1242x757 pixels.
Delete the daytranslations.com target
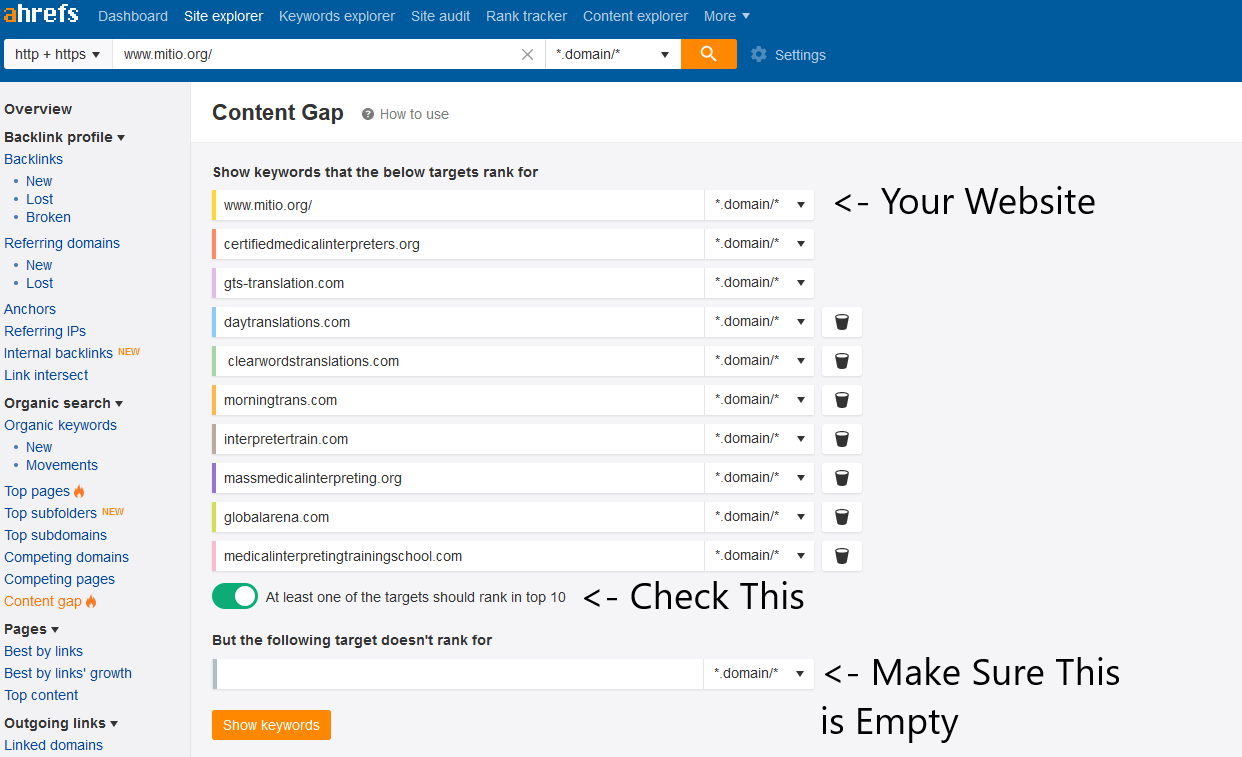click(842, 322)
